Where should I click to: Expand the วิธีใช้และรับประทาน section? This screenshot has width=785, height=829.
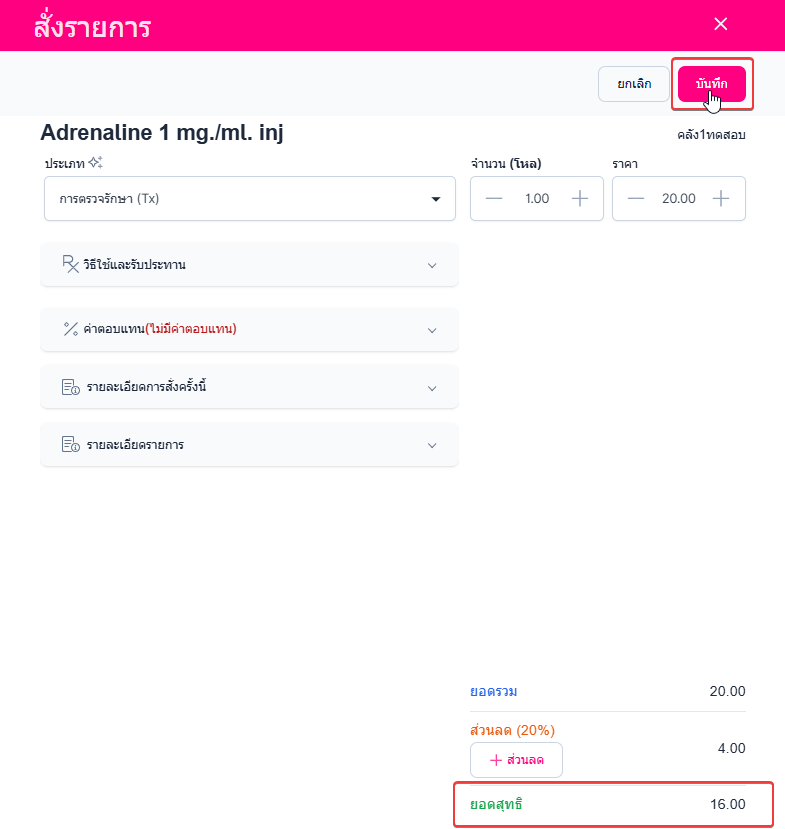432,265
